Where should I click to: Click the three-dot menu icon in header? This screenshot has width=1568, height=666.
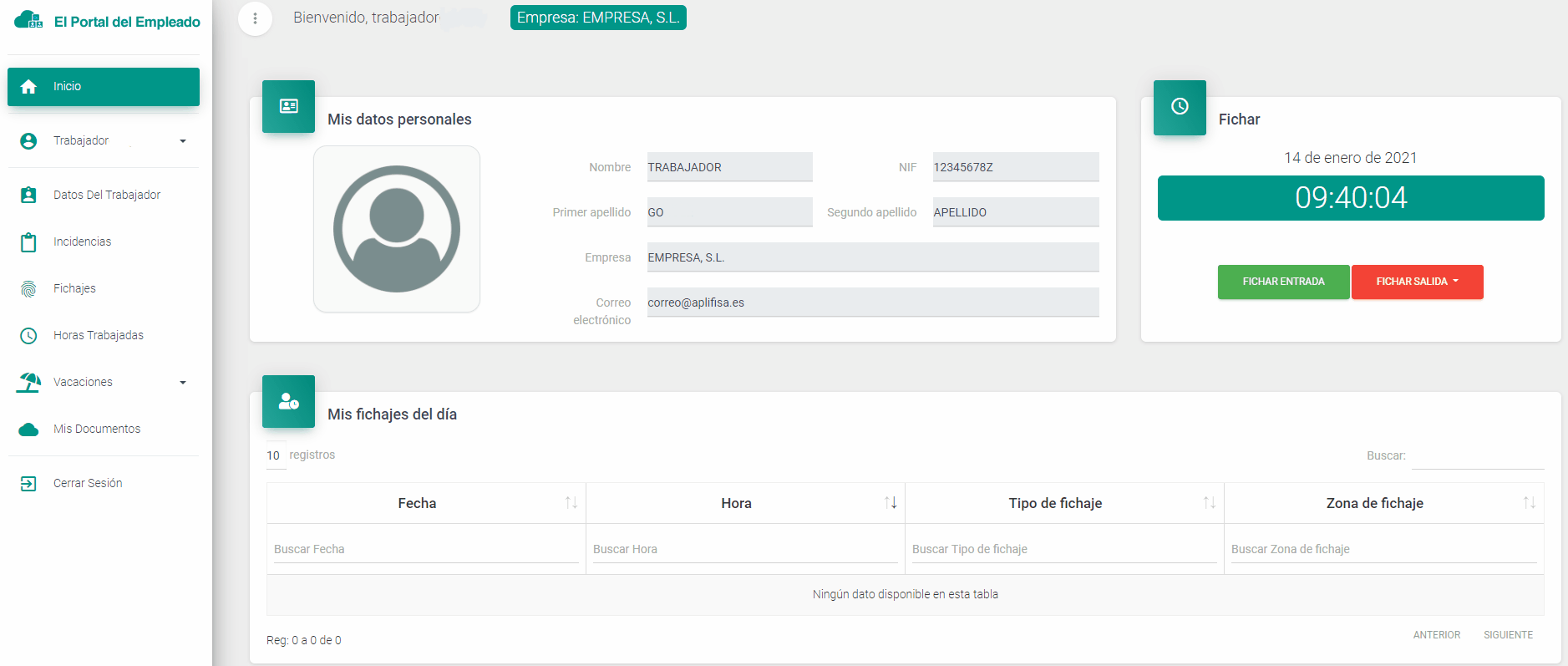click(255, 18)
